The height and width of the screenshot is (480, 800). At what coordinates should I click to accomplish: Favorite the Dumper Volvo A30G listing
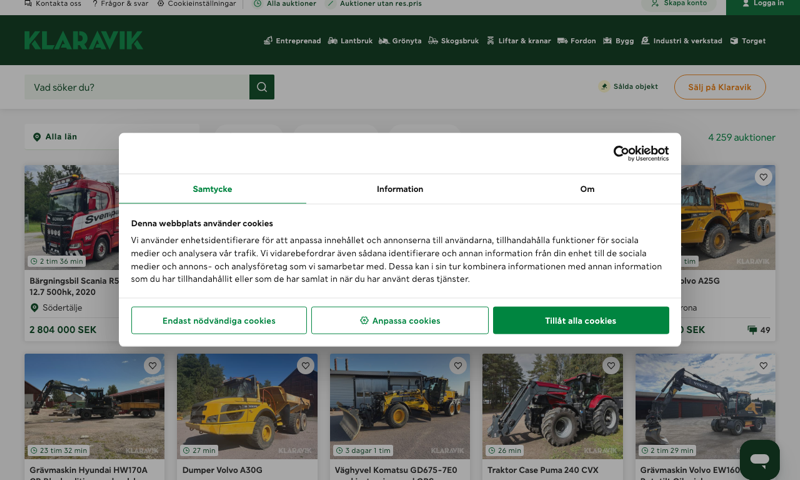tap(305, 366)
